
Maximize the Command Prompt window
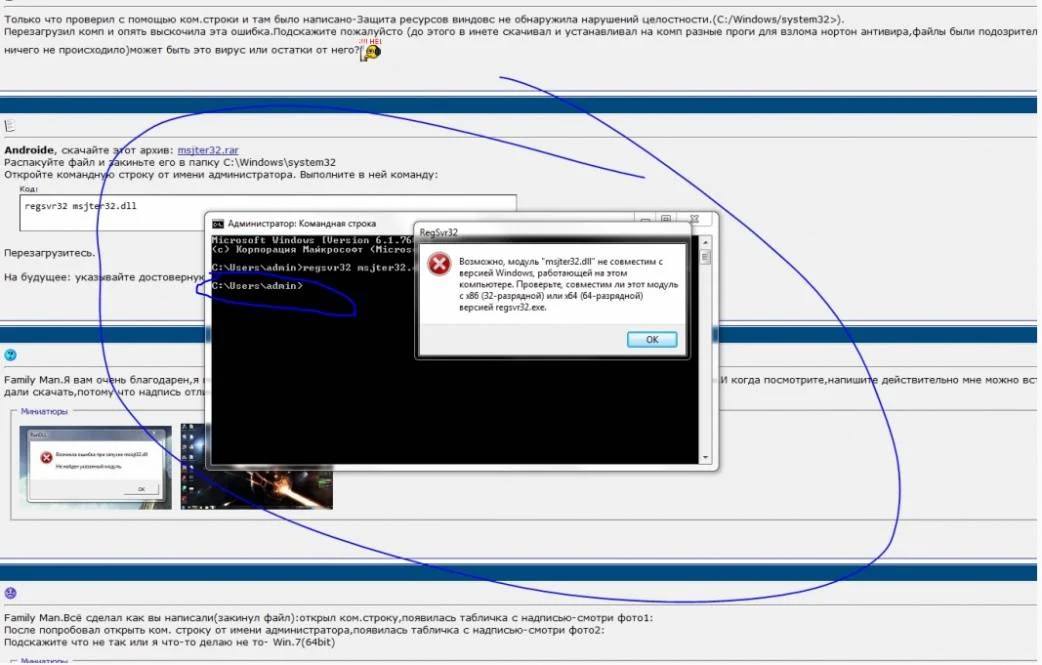(666, 219)
